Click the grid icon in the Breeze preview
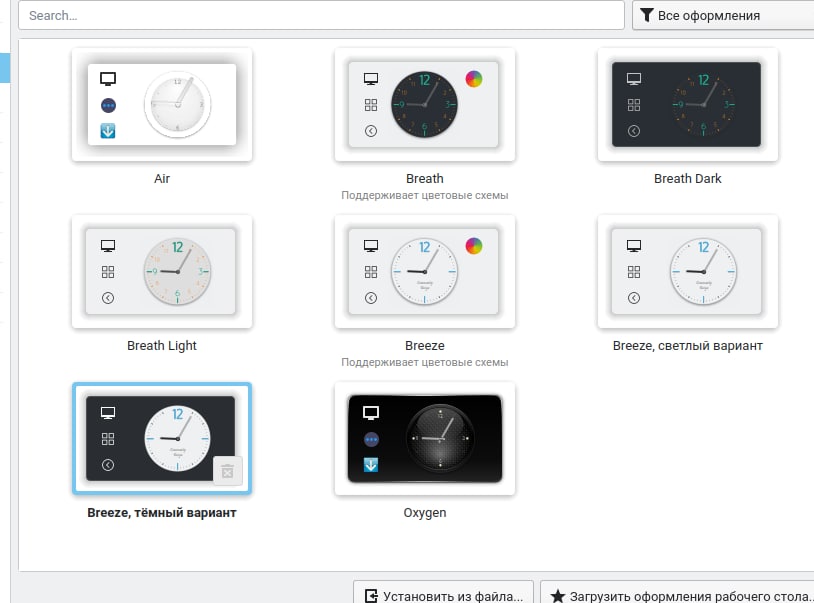The width and height of the screenshot is (814, 603). click(x=371, y=272)
